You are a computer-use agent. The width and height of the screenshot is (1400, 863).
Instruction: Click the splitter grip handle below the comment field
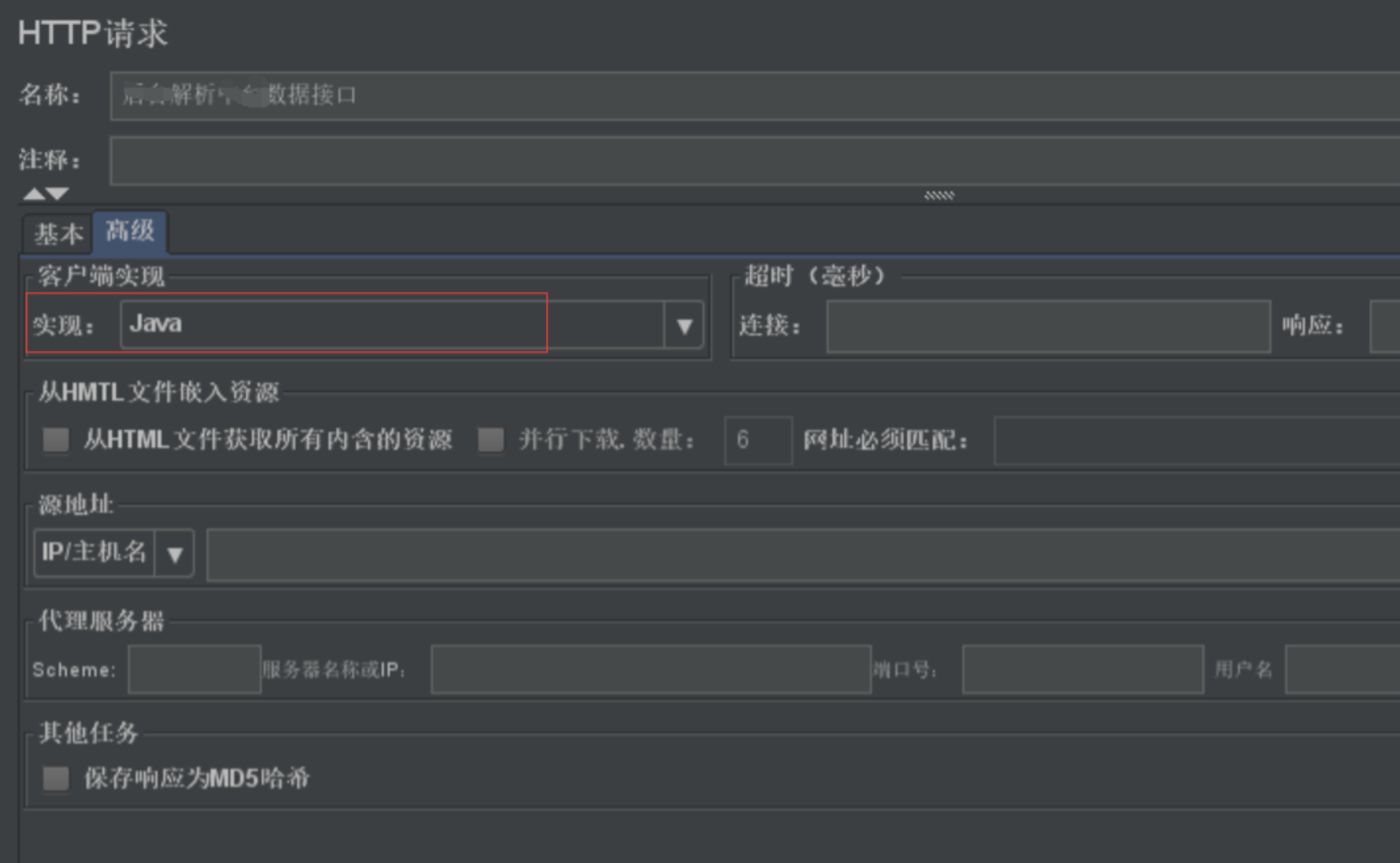(x=939, y=195)
